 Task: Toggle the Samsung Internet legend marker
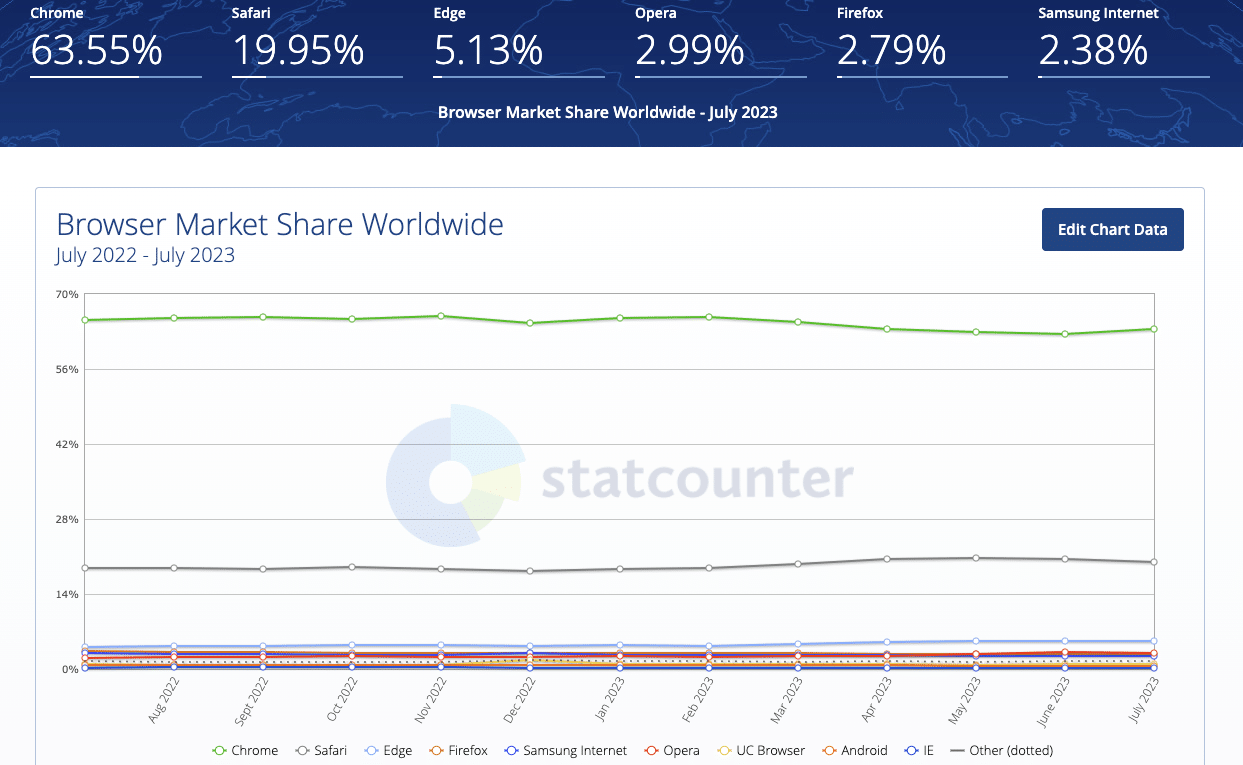point(510,750)
